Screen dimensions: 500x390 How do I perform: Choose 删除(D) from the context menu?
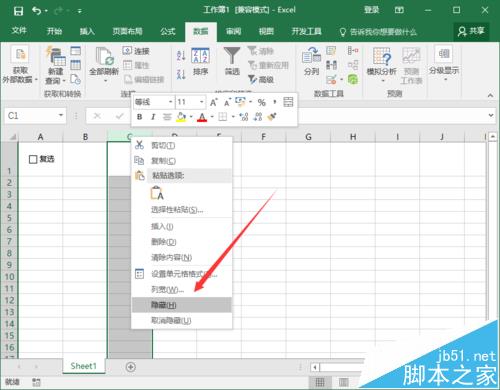point(182,242)
